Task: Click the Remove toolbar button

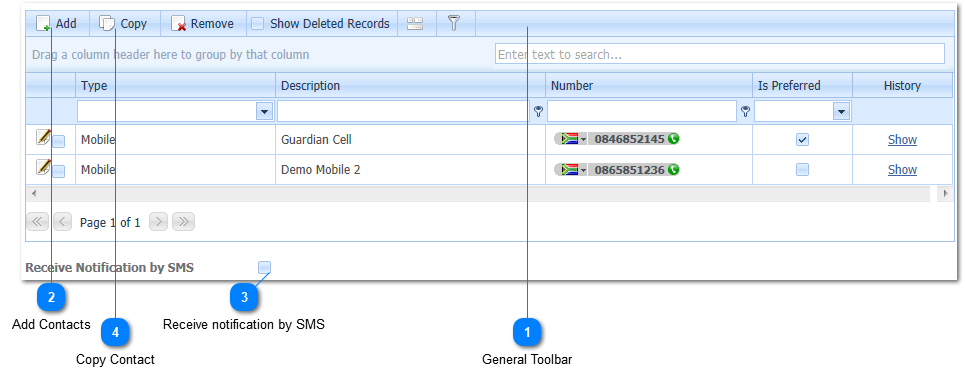Action: tap(203, 23)
